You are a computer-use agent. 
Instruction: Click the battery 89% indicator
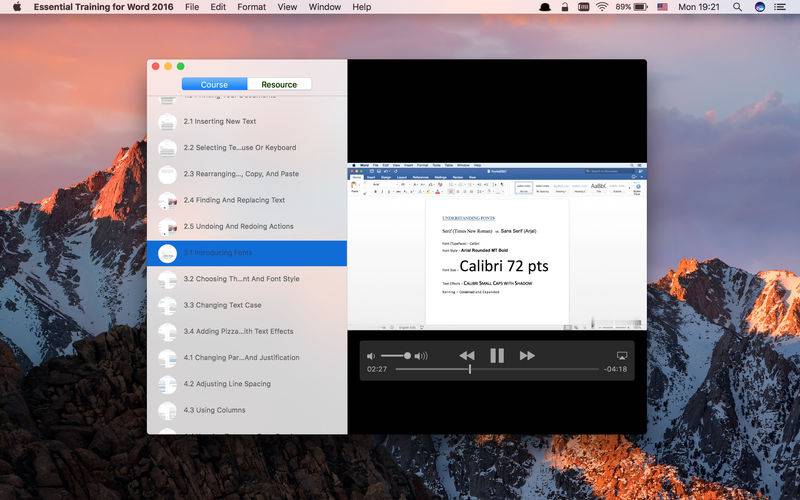pos(631,7)
